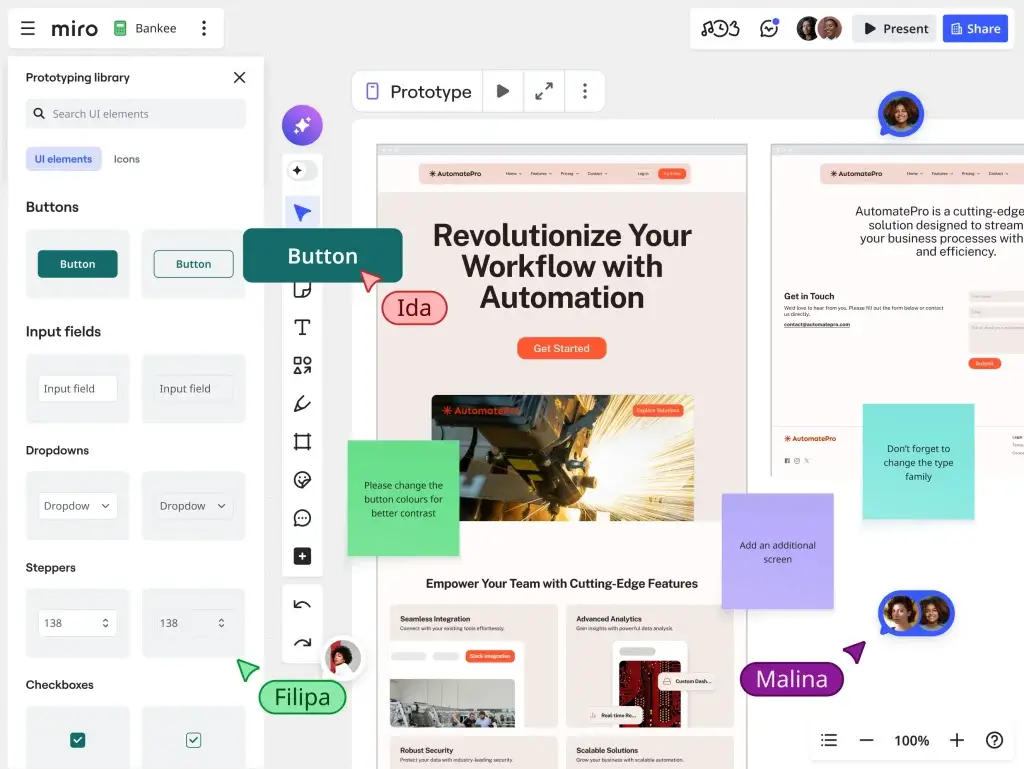Click the Empower Your Team heading

[x=562, y=584]
